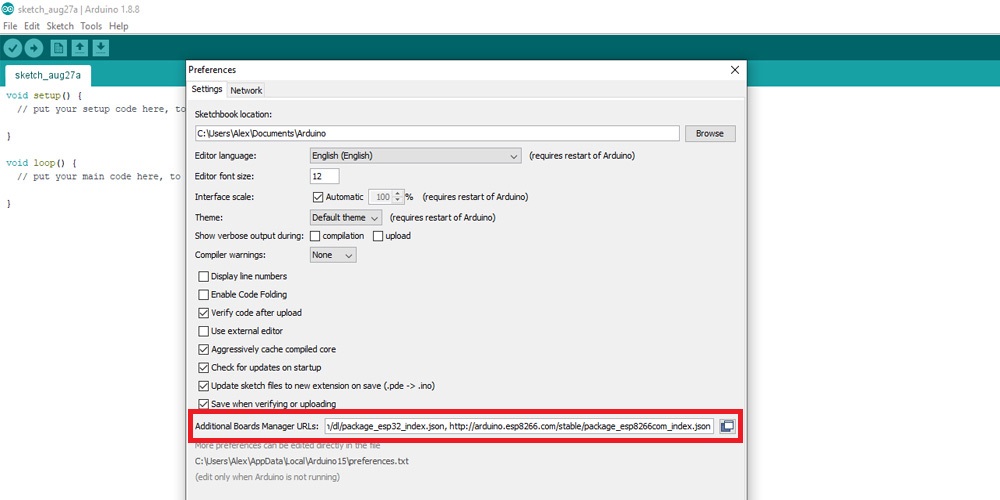This screenshot has width=1000, height=500.
Task: Enable verbose output during upload
Action: click(378, 236)
